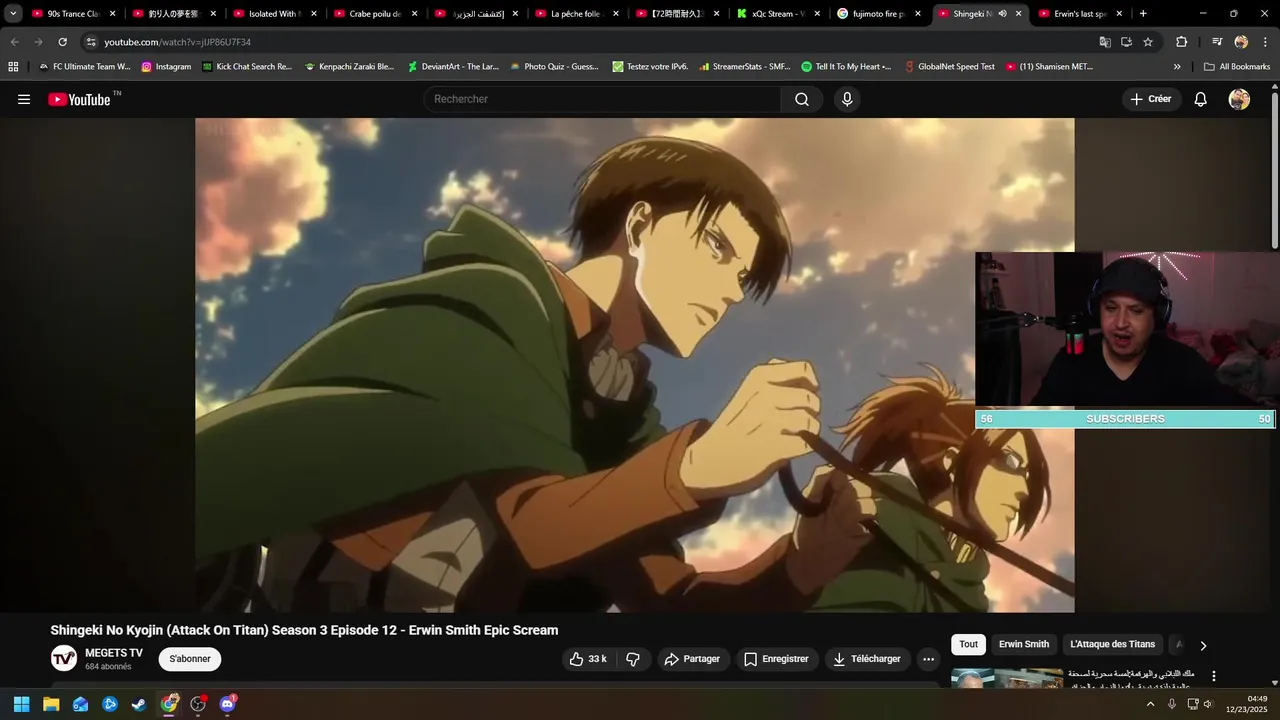Screen dimensions: 1280x720
Task: Click the address bar URL
Action: point(177,42)
